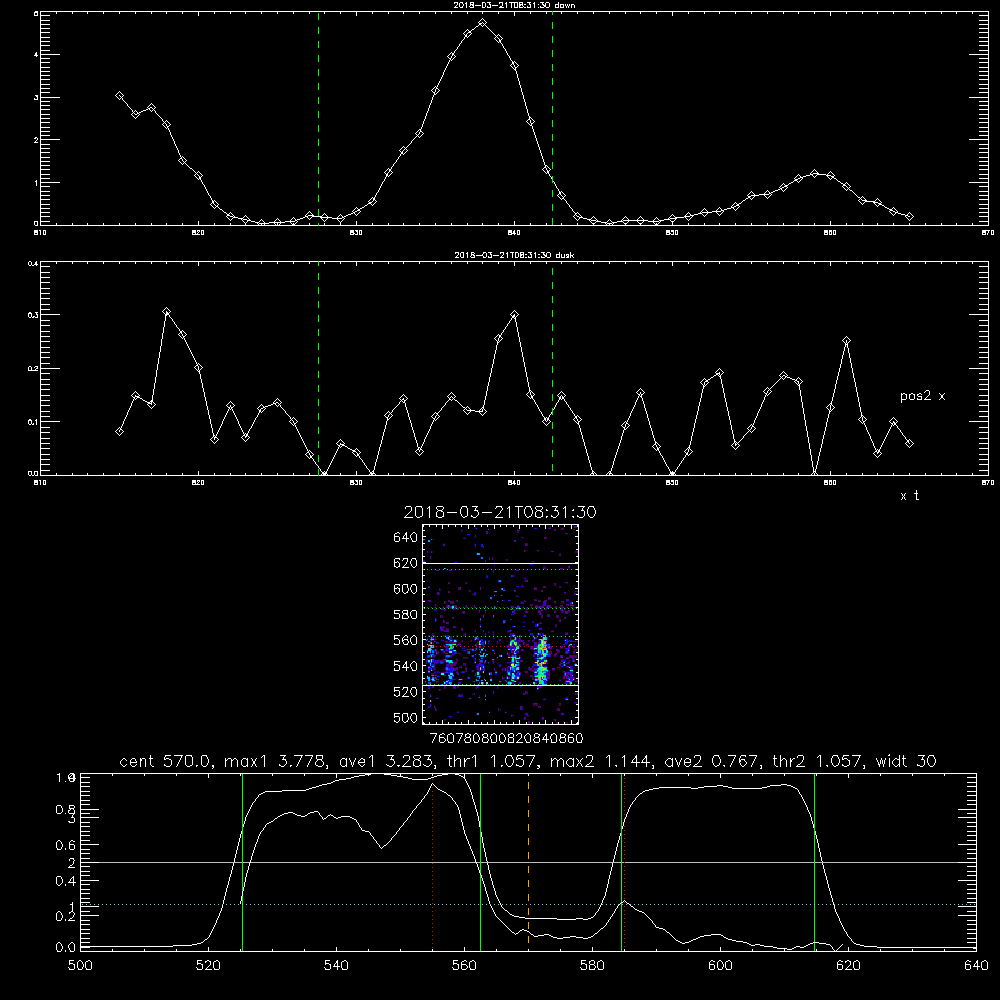This screenshot has height=1000, width=1000.
Task: Select the right green dashed line in the dusk plot
Action: pos(552,369)
